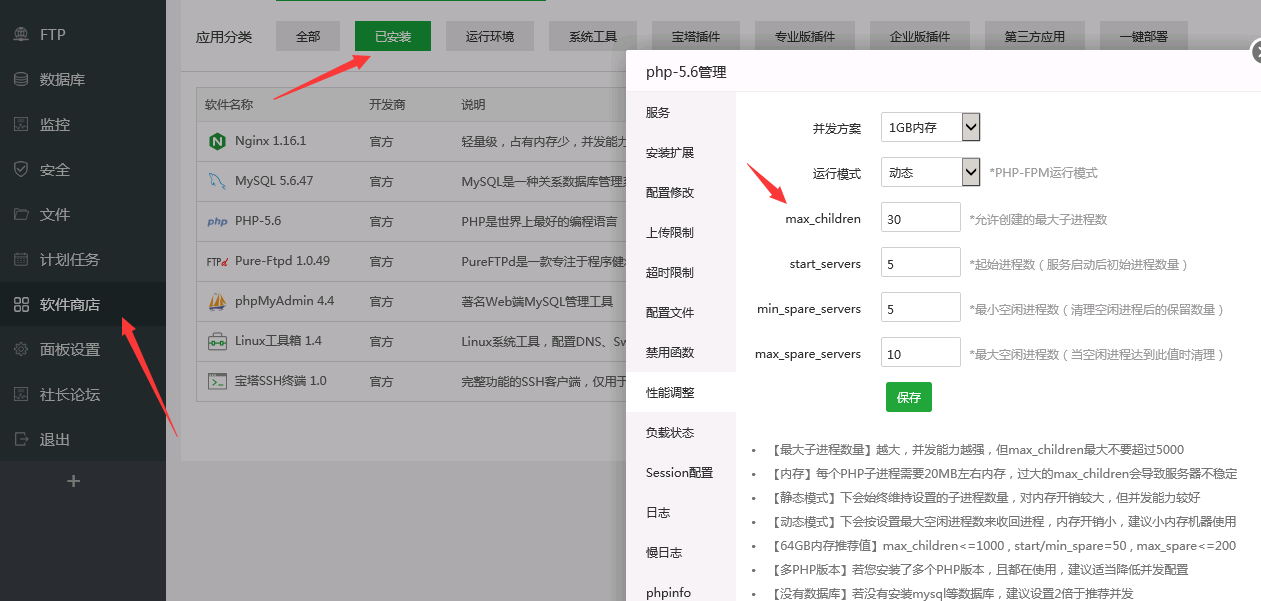This screenshot has height=601, width=1261.
Task: Select the 已安装 category tab
Action: [x=393, y=36]
